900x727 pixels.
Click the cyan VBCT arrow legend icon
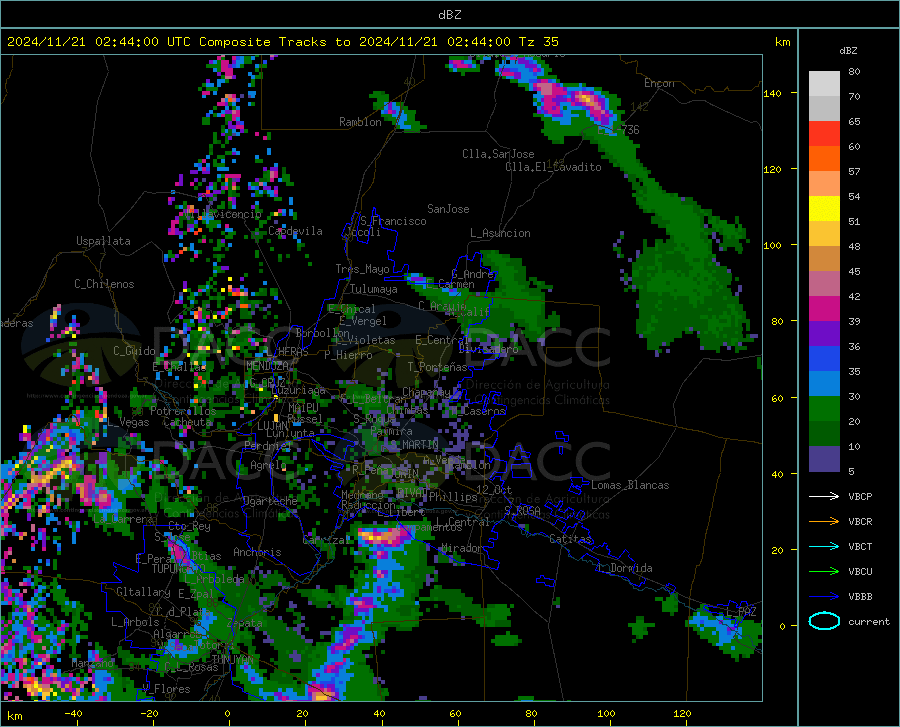(x=824, y=546)
